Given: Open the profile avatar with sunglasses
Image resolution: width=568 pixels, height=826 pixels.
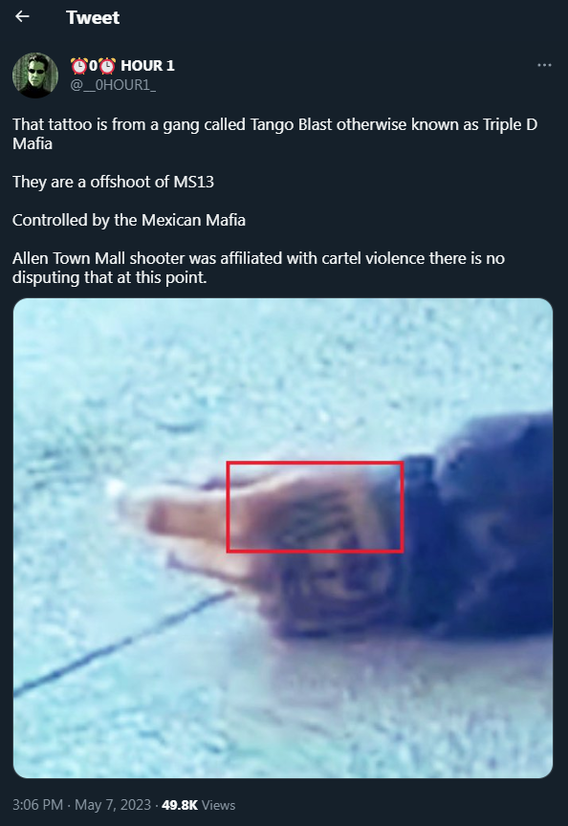Looking at the screenshot, I should [35, 75].
